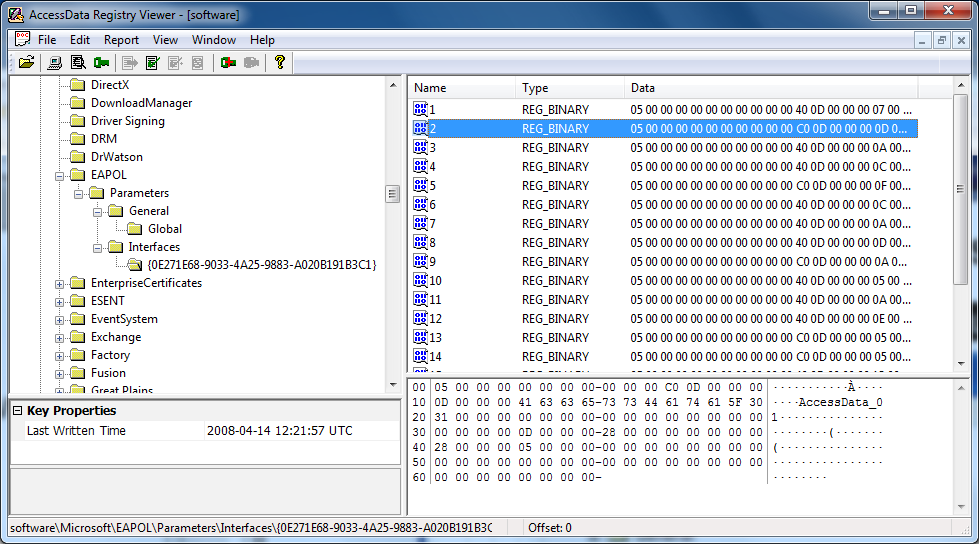
Task: Click the AccessData_0 ASCII text in hex pane
Action: click(840, 402)
